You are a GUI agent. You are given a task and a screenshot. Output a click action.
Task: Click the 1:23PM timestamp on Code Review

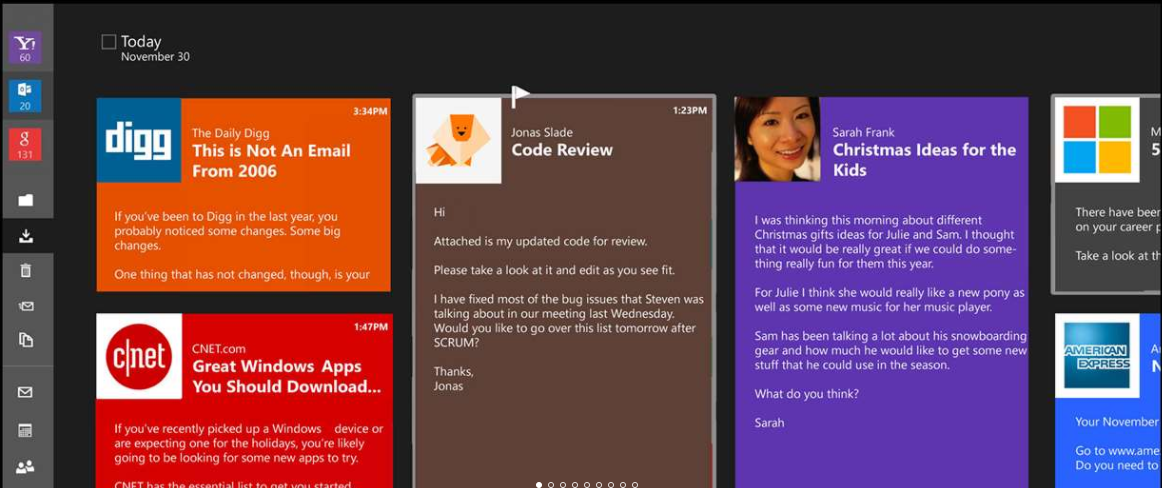[x=689, y=110]
